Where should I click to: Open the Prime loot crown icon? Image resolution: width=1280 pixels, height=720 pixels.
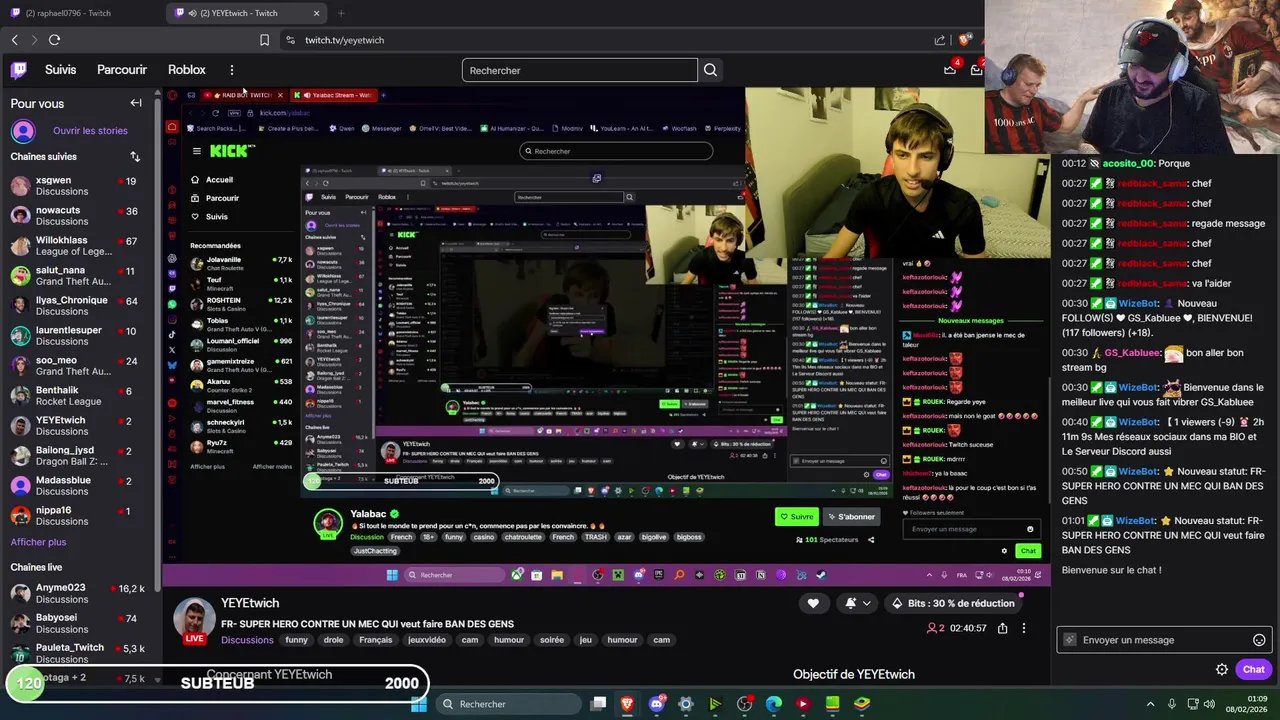[x=950, y=70]
